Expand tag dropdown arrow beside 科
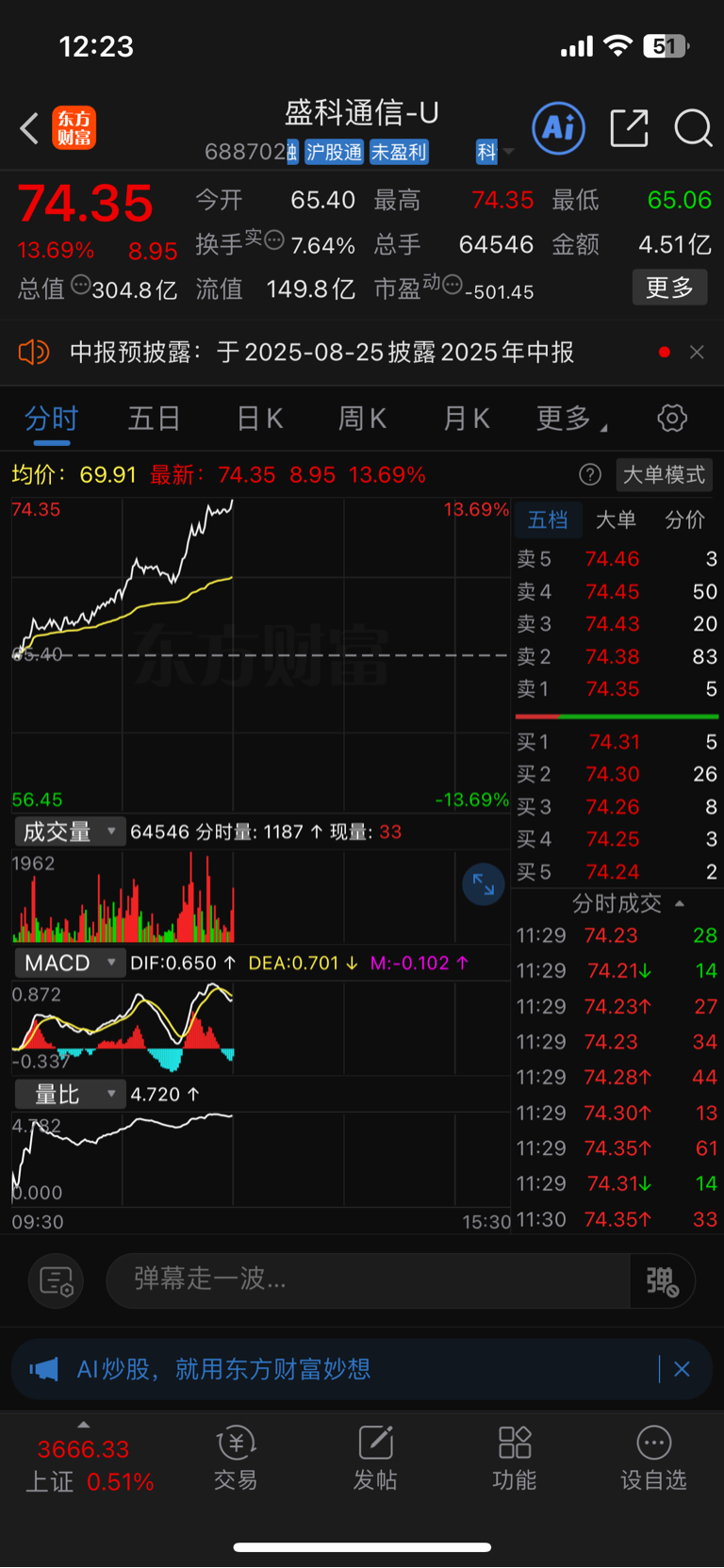724x1568 pixels. 509,152
